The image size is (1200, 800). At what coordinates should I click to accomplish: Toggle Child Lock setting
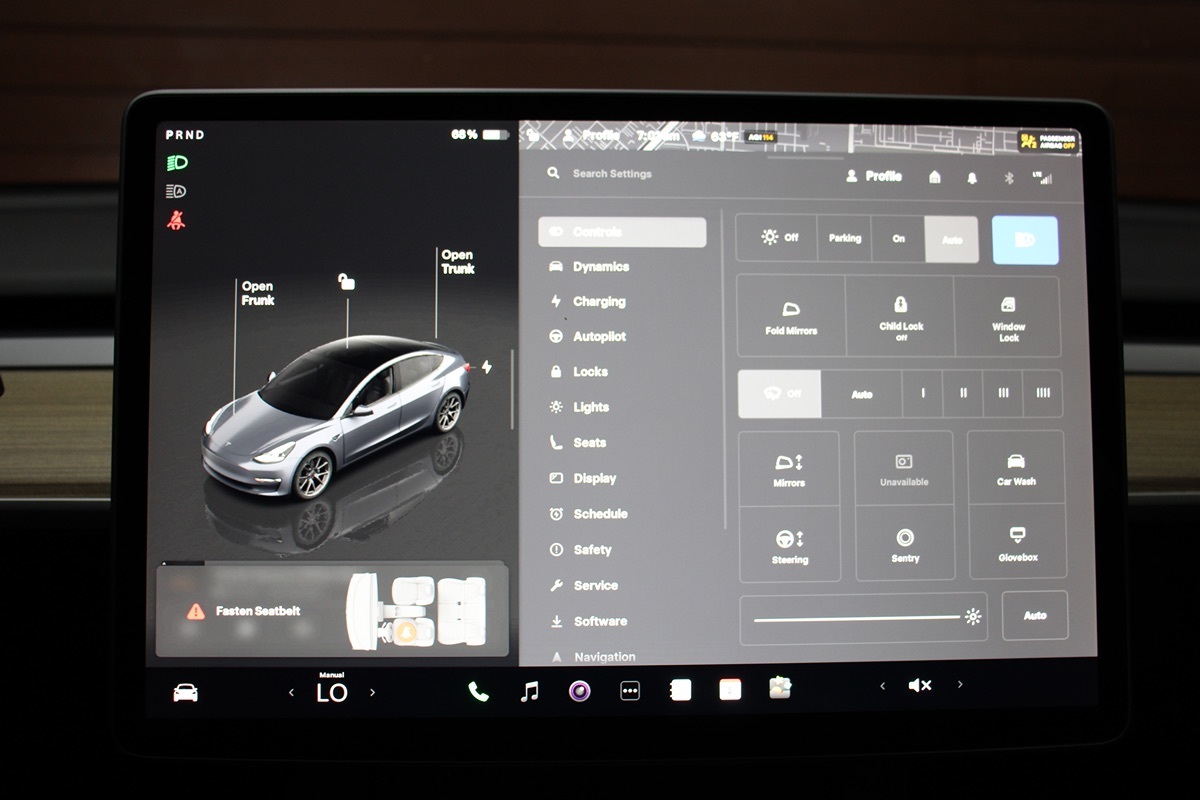click(x=900, y=316)
